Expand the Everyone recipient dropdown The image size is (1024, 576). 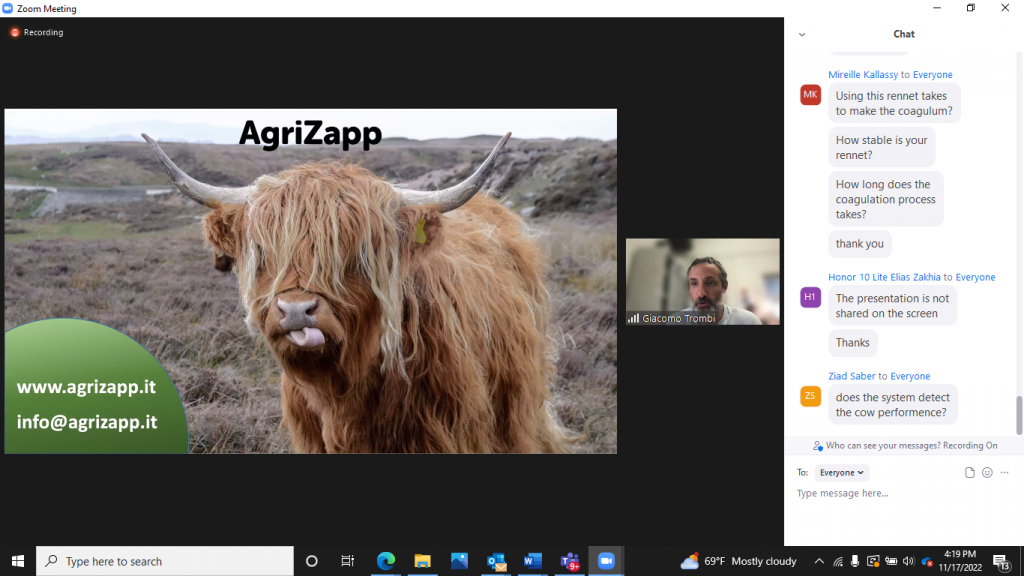(841, 473)
